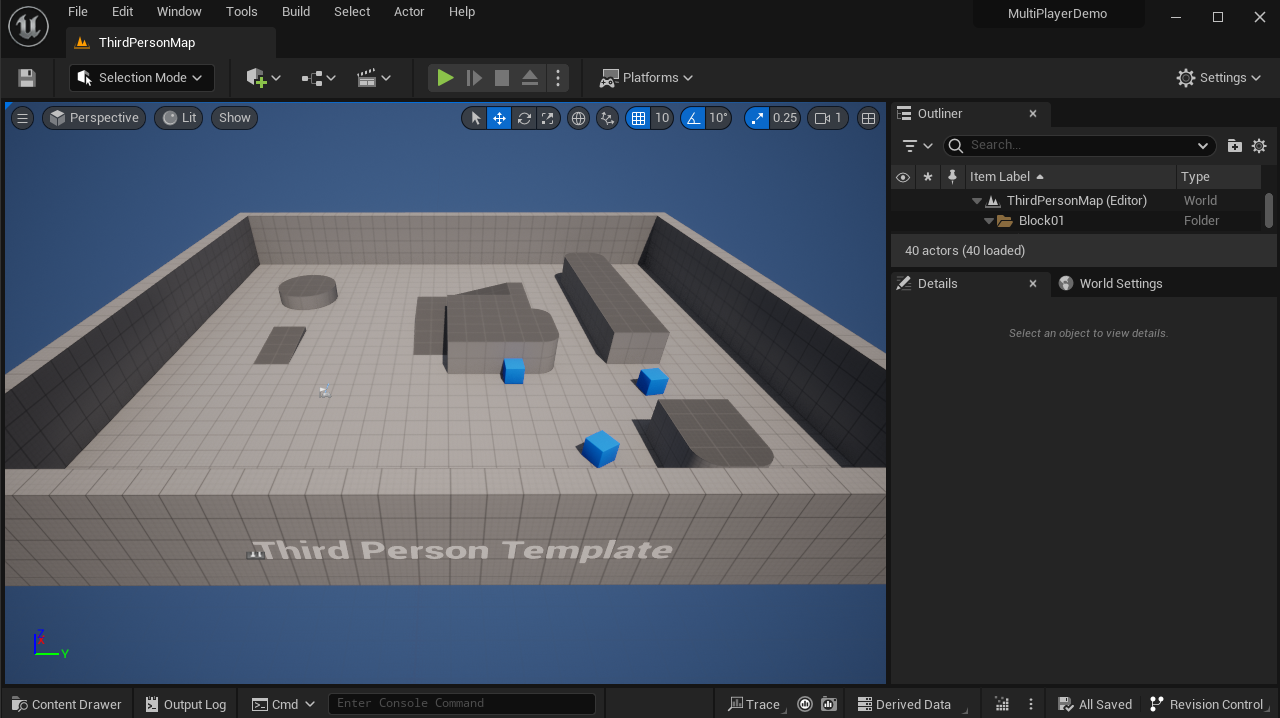
Task: Save the current level with the floppy disk icon
Action: [x=27, y=78]
